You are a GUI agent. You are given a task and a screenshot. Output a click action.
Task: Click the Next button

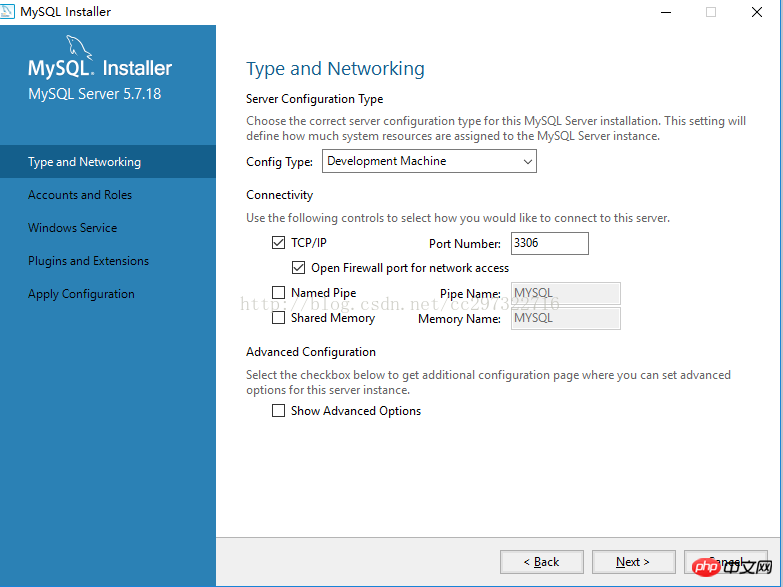(633, 562)
